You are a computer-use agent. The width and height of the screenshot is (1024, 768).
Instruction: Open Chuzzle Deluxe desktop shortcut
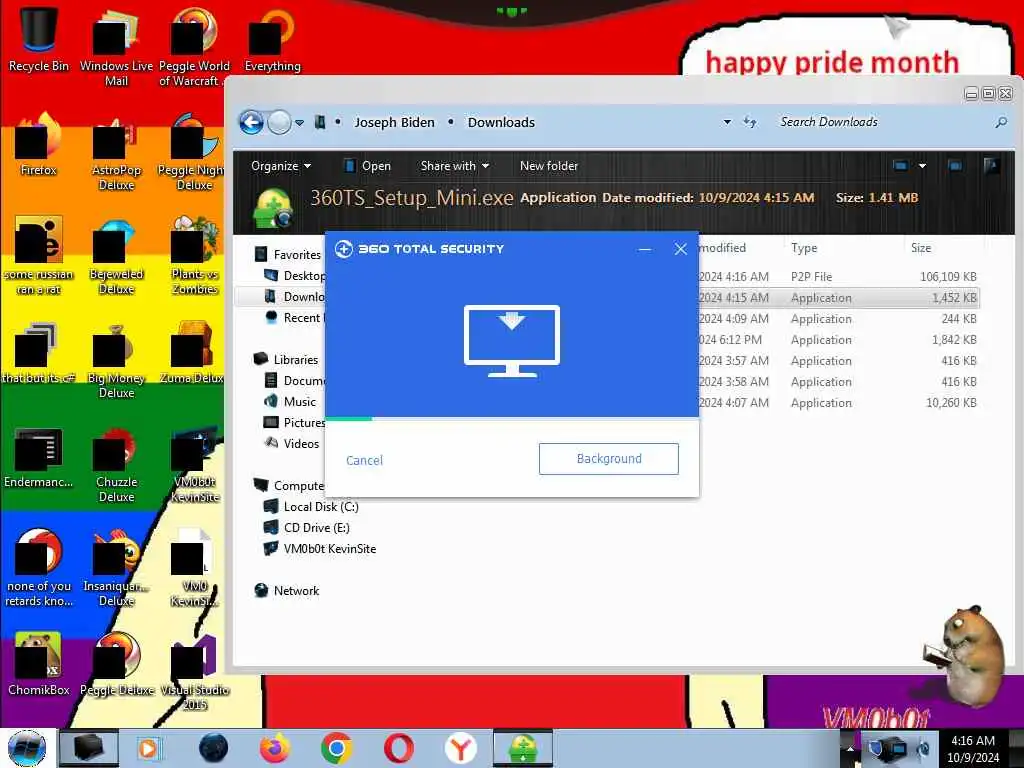click(116, 464)
